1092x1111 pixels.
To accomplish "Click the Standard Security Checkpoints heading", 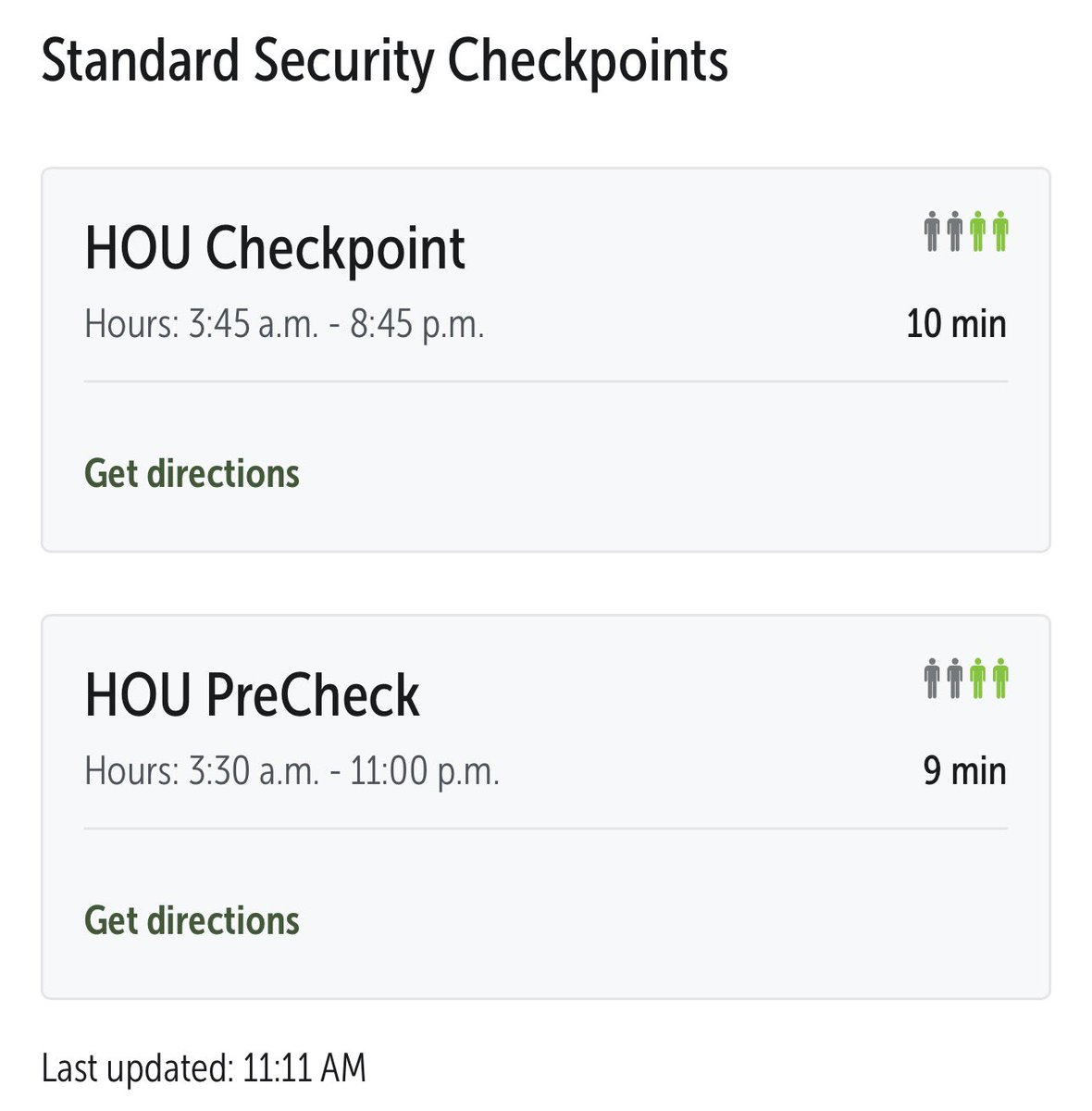I will point(385,62).
